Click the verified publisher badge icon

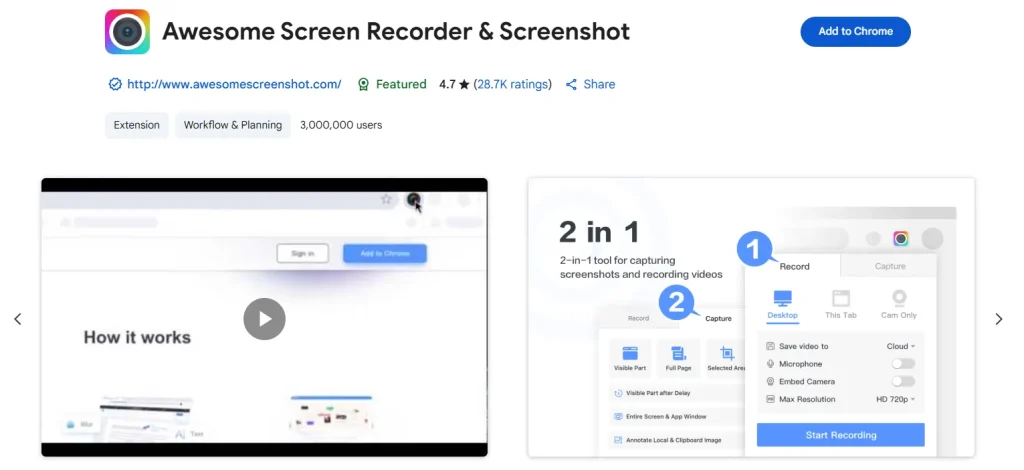115,84
